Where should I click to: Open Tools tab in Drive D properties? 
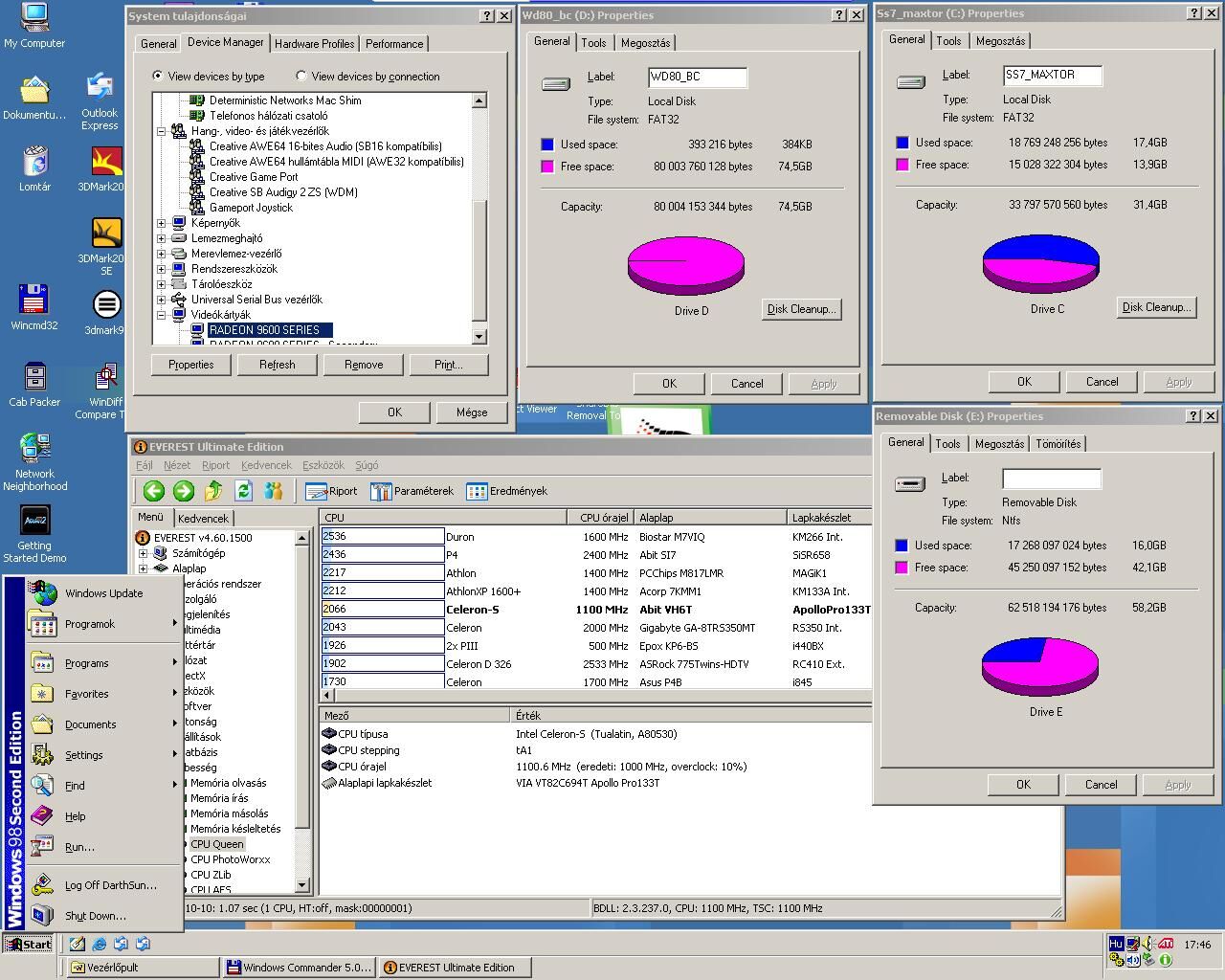coord(593,43)
